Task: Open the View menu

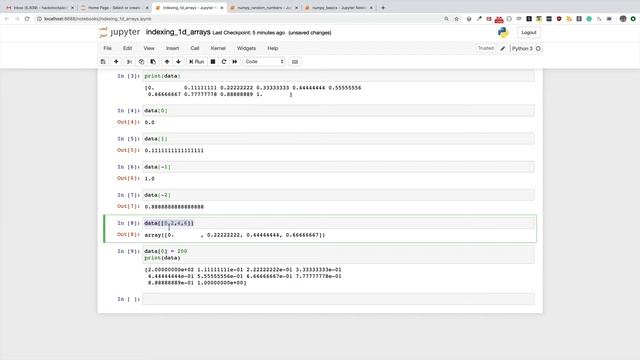Action: [149, 48]
